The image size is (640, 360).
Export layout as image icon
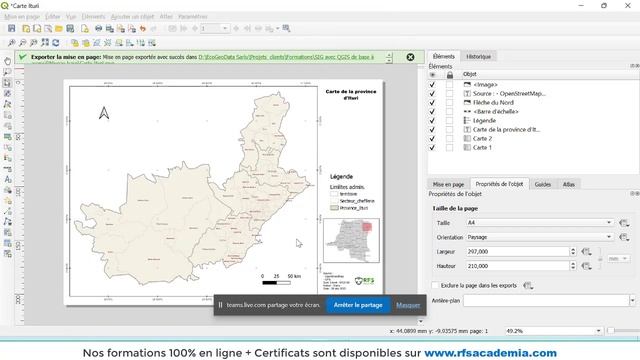pos(109,28)
